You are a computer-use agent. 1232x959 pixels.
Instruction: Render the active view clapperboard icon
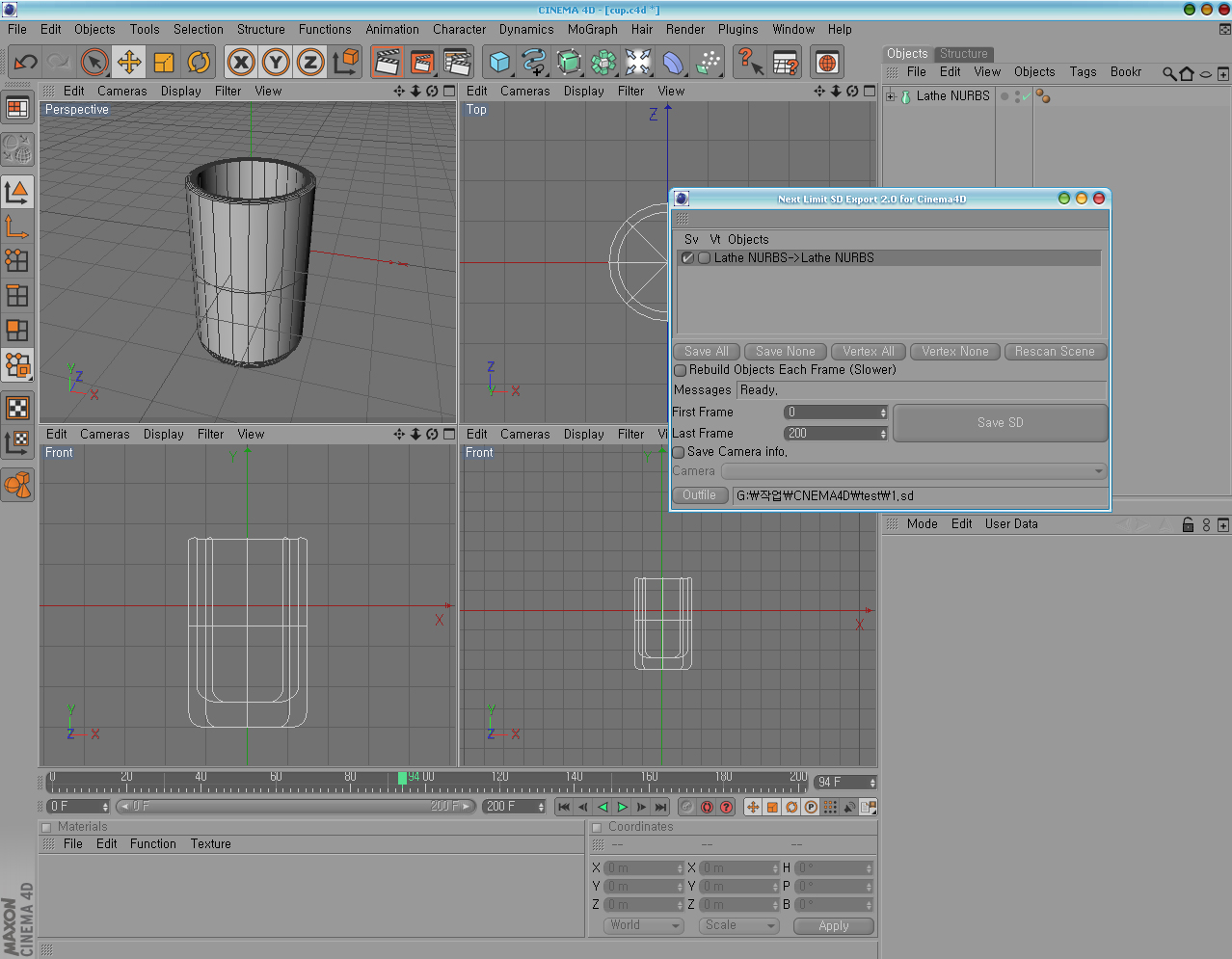pos(388,63)
